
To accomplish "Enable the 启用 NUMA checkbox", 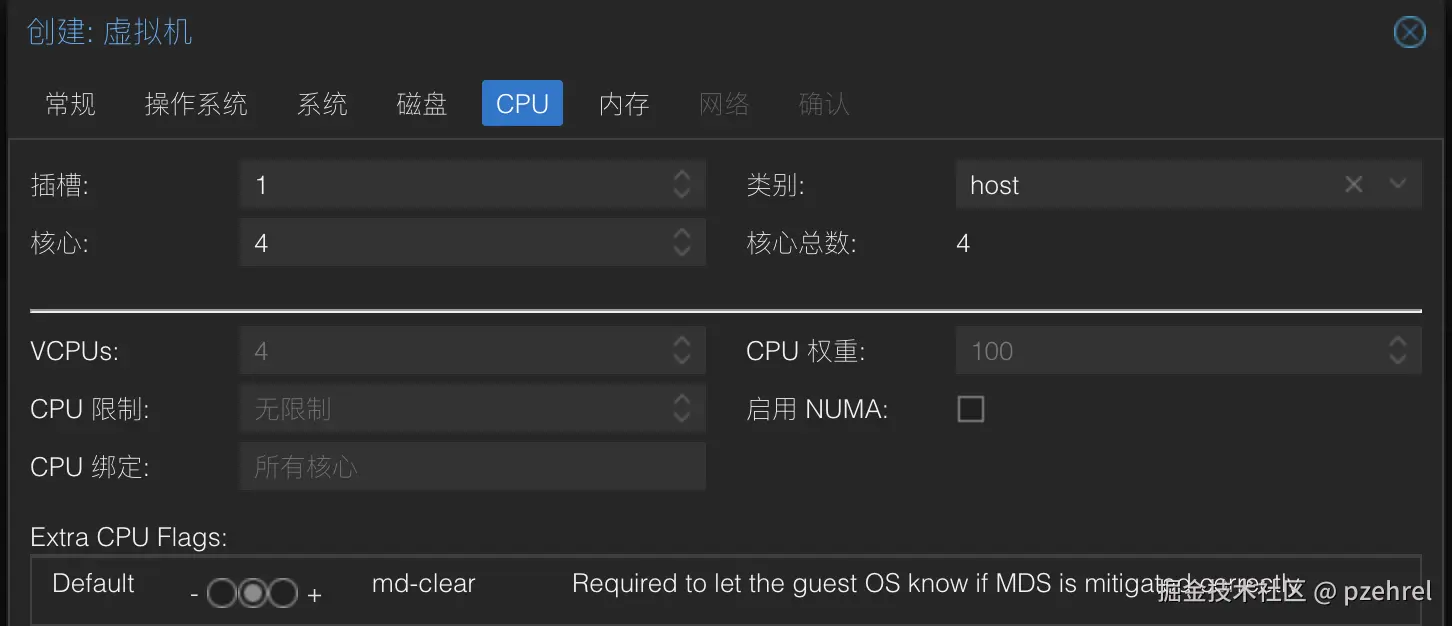I will click(970, 408).
